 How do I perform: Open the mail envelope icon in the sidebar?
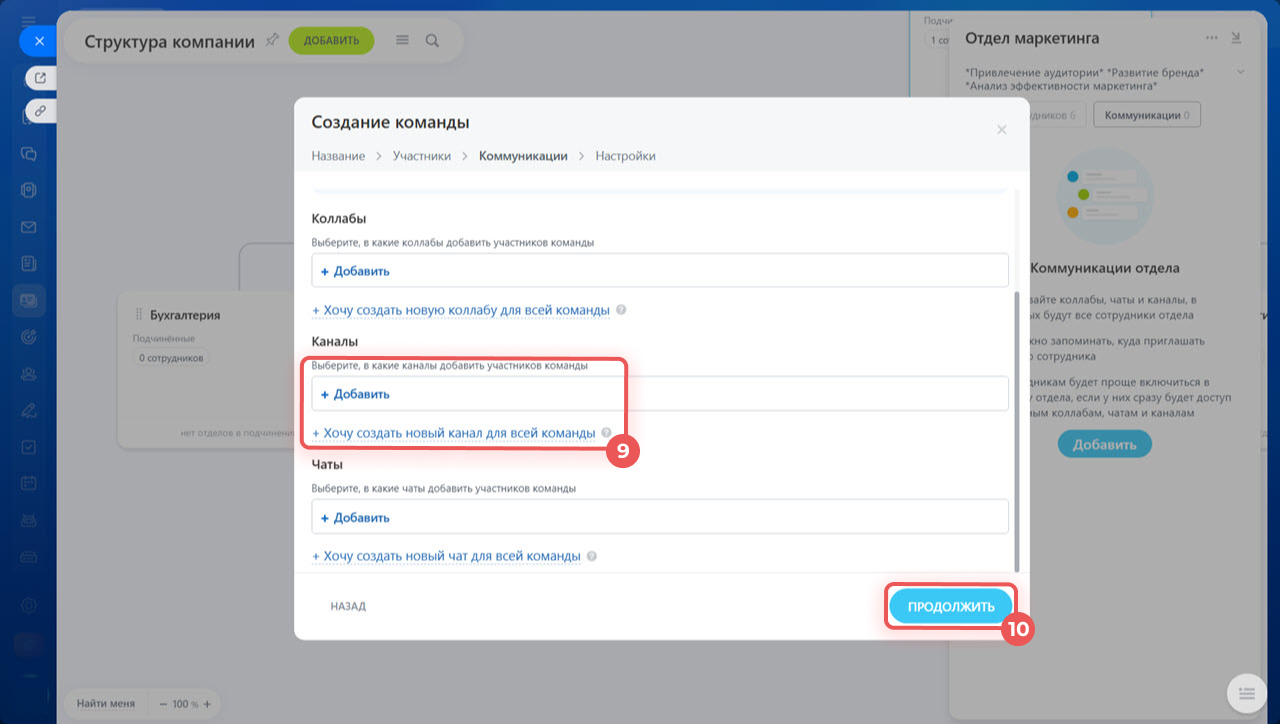[29, 227]
